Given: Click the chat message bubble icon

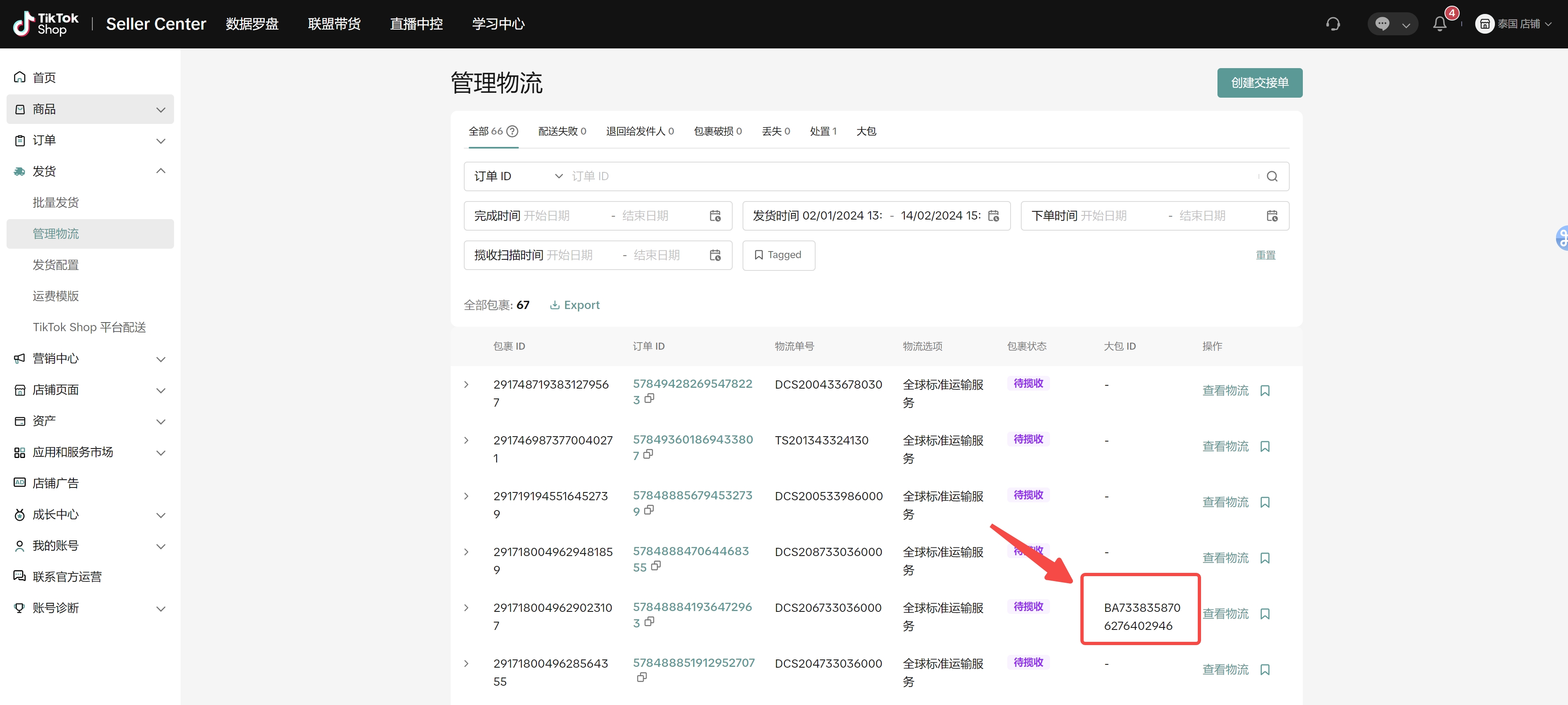Looking at the screenshot, I should pos(1382,24).
